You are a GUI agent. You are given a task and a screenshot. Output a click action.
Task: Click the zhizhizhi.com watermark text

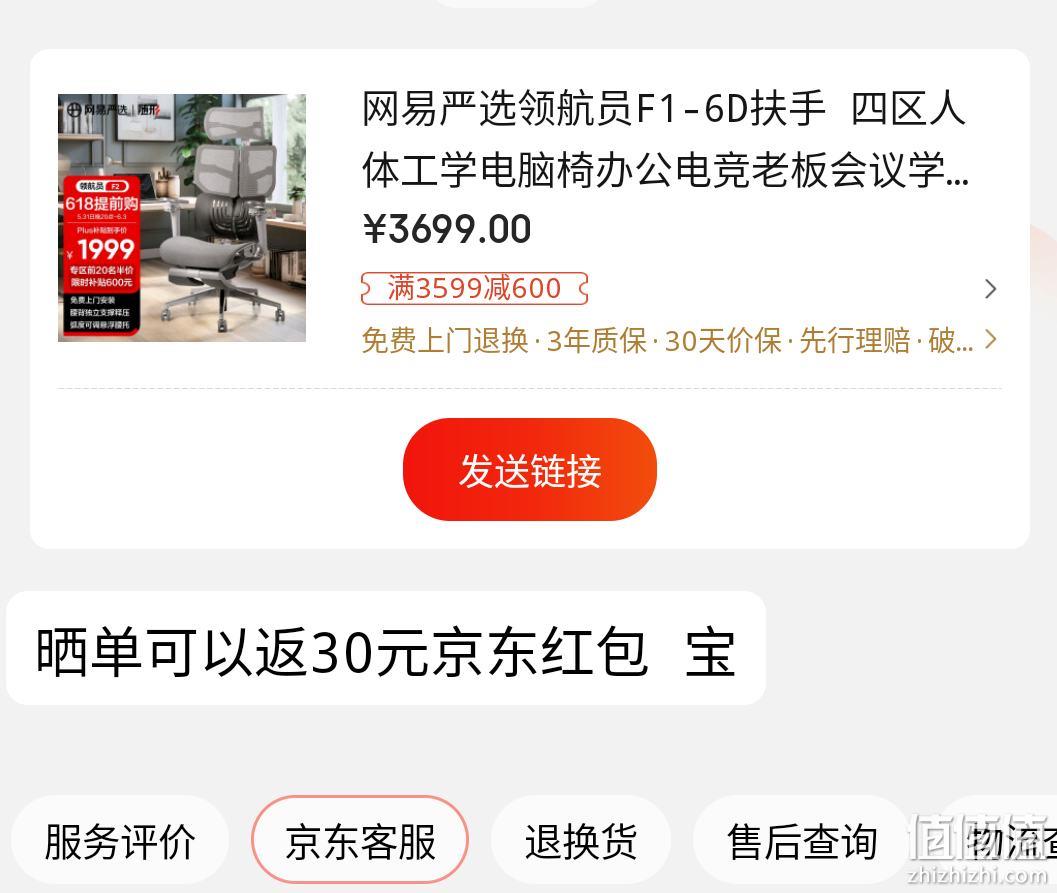pos(977,875)
